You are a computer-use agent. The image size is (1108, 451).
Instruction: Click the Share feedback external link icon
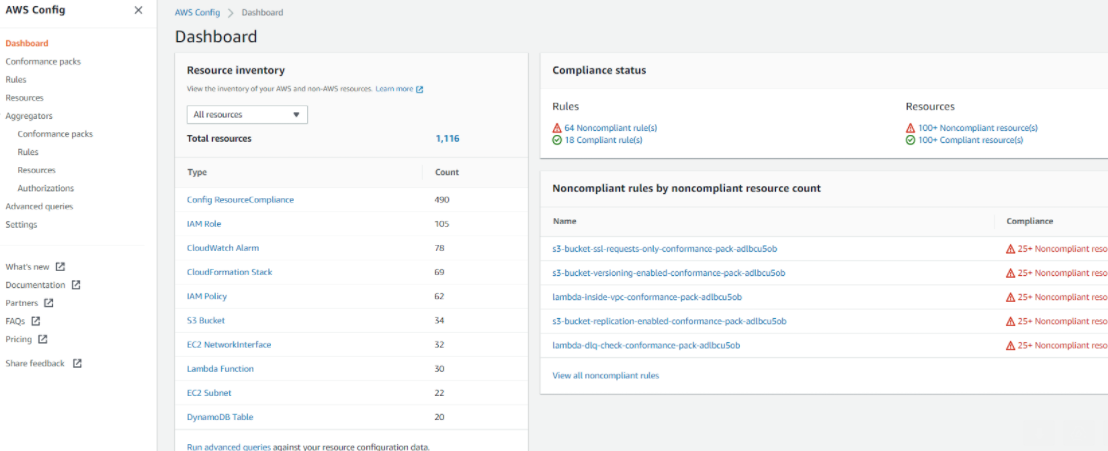click(78, 363)
